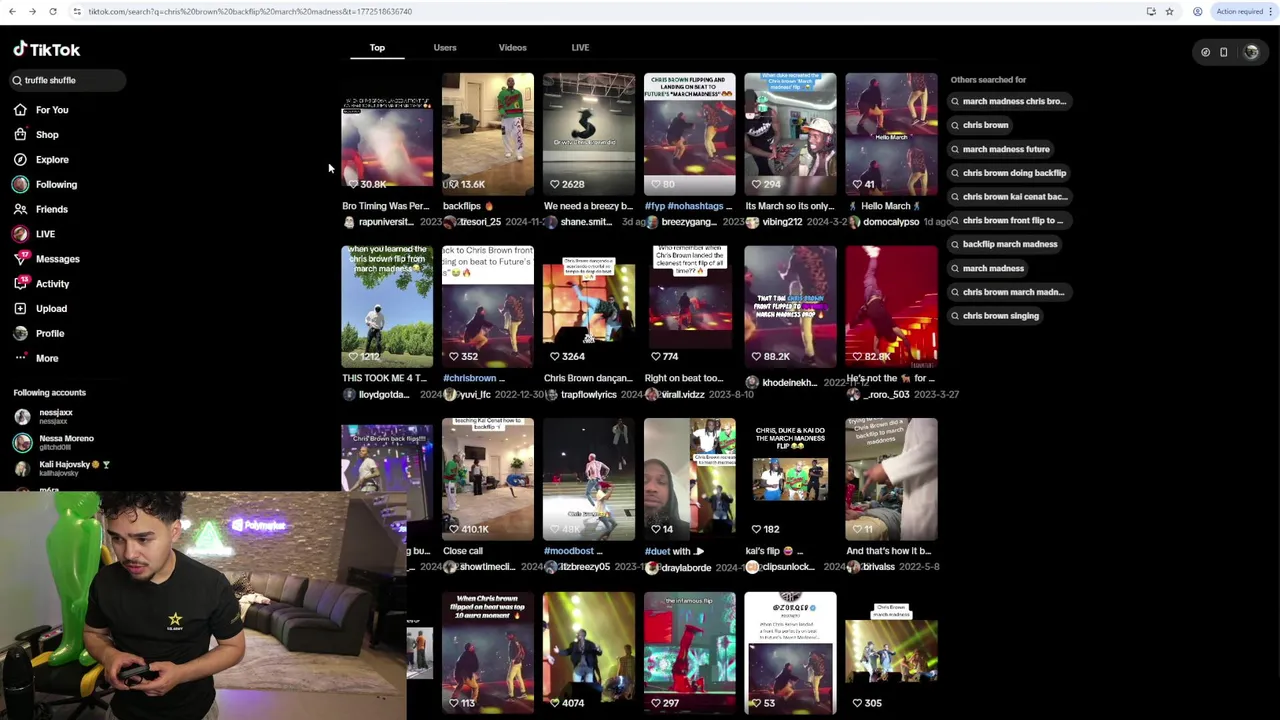The height and width of the screenshot is (720, 1280).
Task: Open the LIVE icon in the sidebar
Action: [x=20, y=234]
